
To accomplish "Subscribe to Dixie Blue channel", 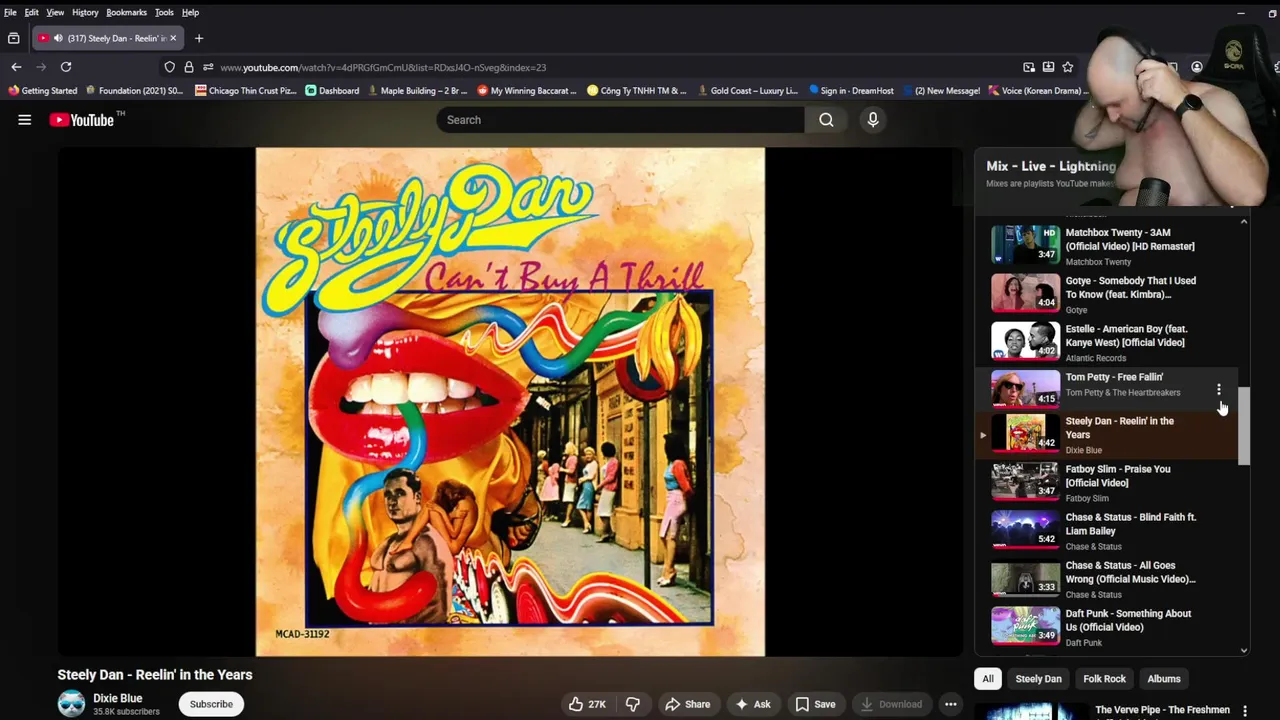I will (x=211, y=704).
